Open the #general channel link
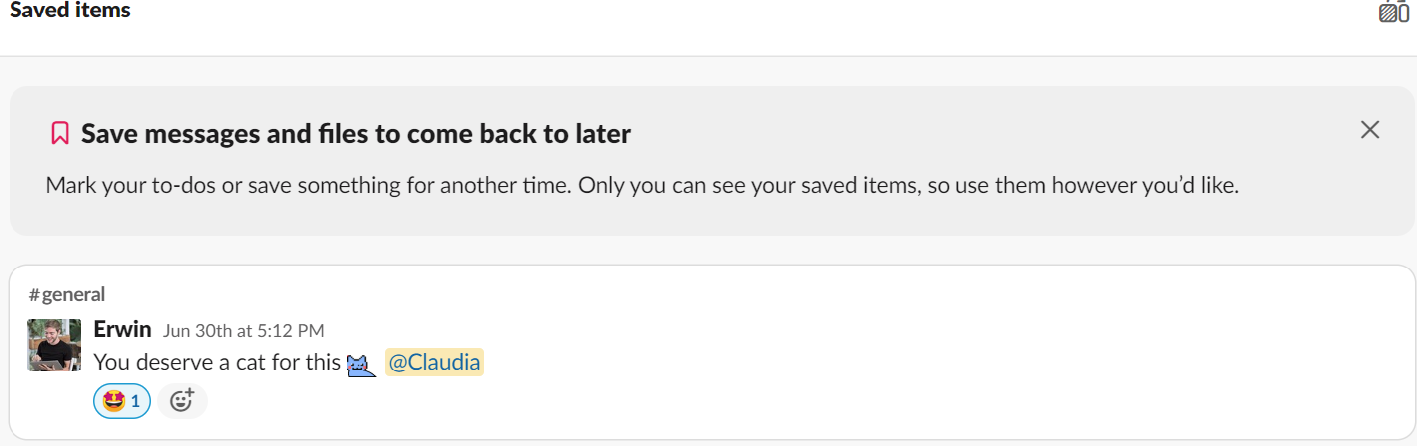Image resolution: width=1417 pixels, height=446 pixels. pyautogui.click(x=67, y=294)
